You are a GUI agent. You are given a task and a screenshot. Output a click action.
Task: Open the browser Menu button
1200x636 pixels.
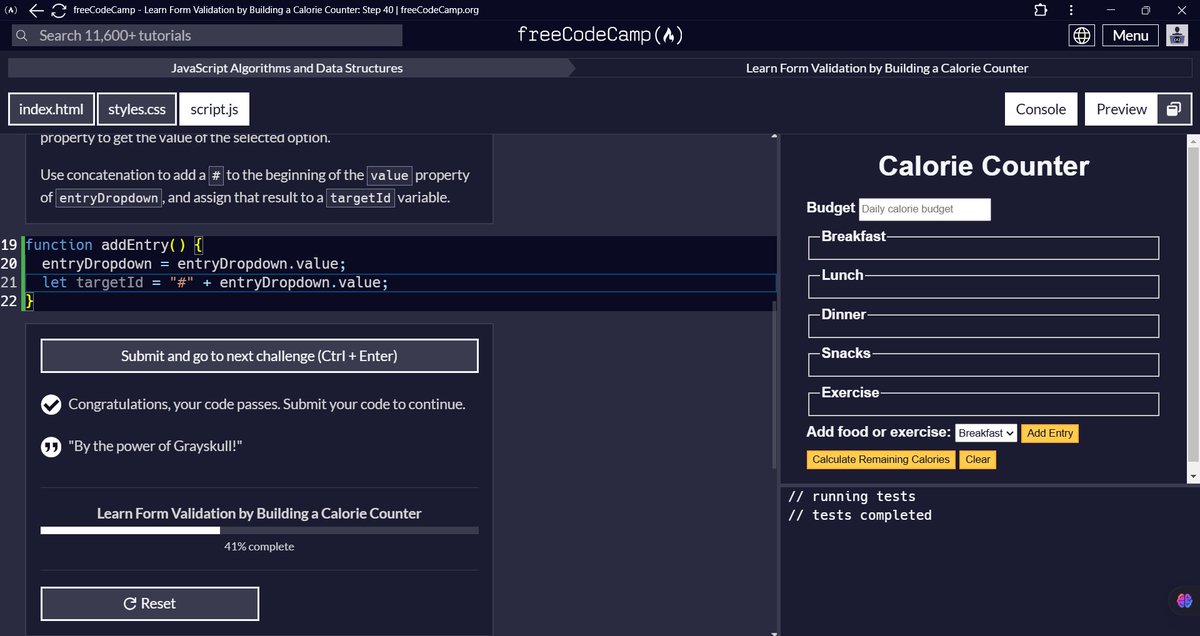(1129, 34)
